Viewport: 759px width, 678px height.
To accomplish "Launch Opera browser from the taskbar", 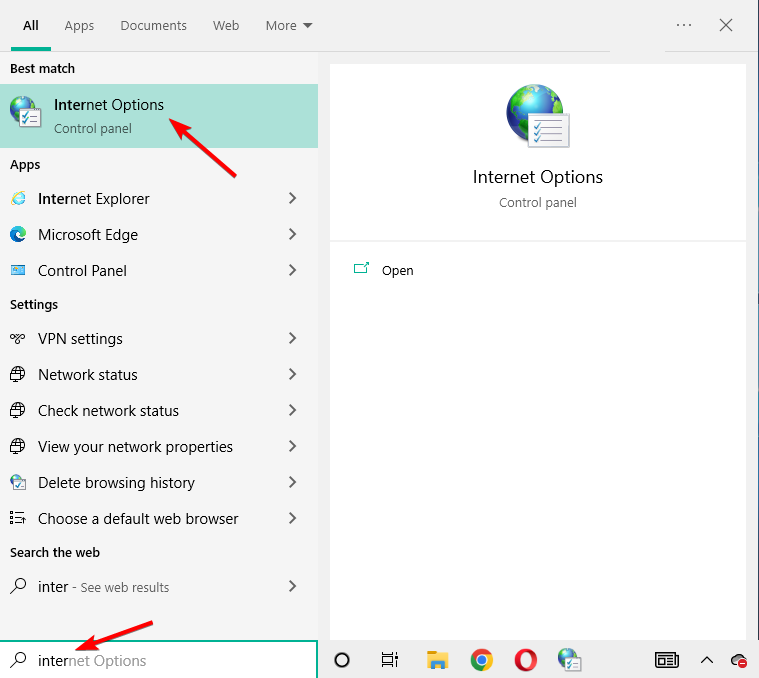I will click(526, 660).
